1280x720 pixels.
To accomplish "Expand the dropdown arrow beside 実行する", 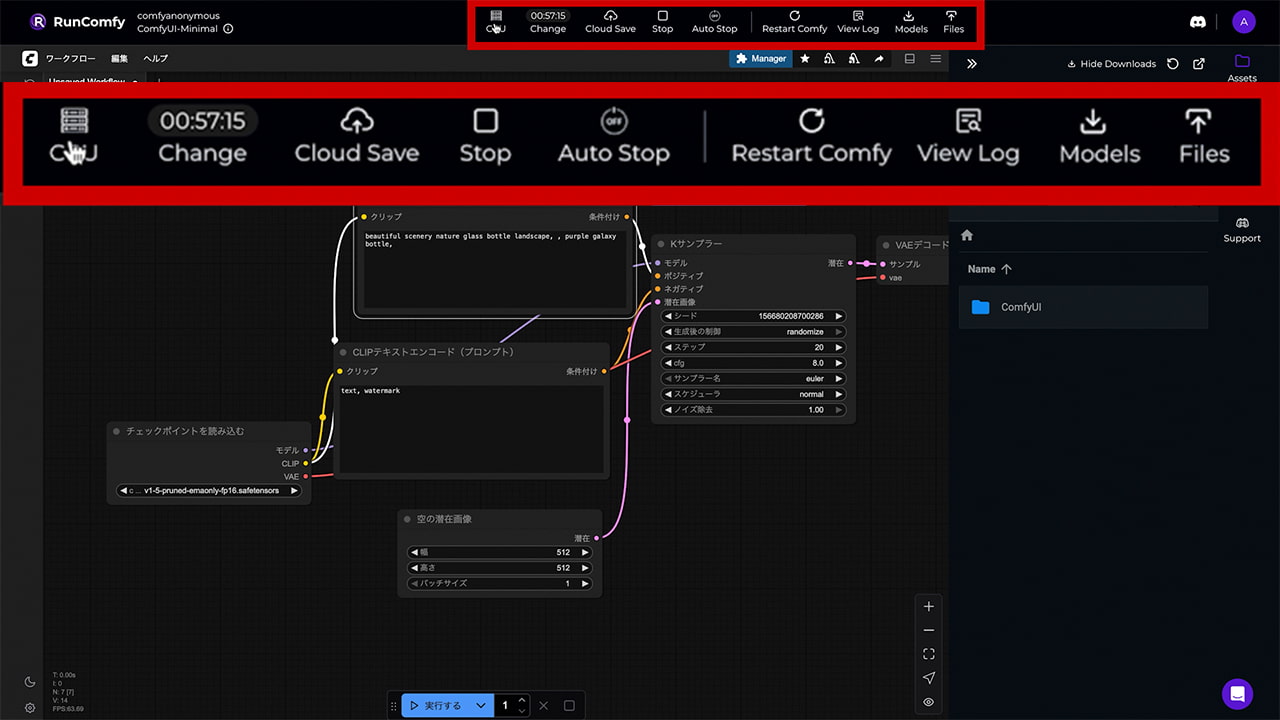I will [x=481, y=706].
